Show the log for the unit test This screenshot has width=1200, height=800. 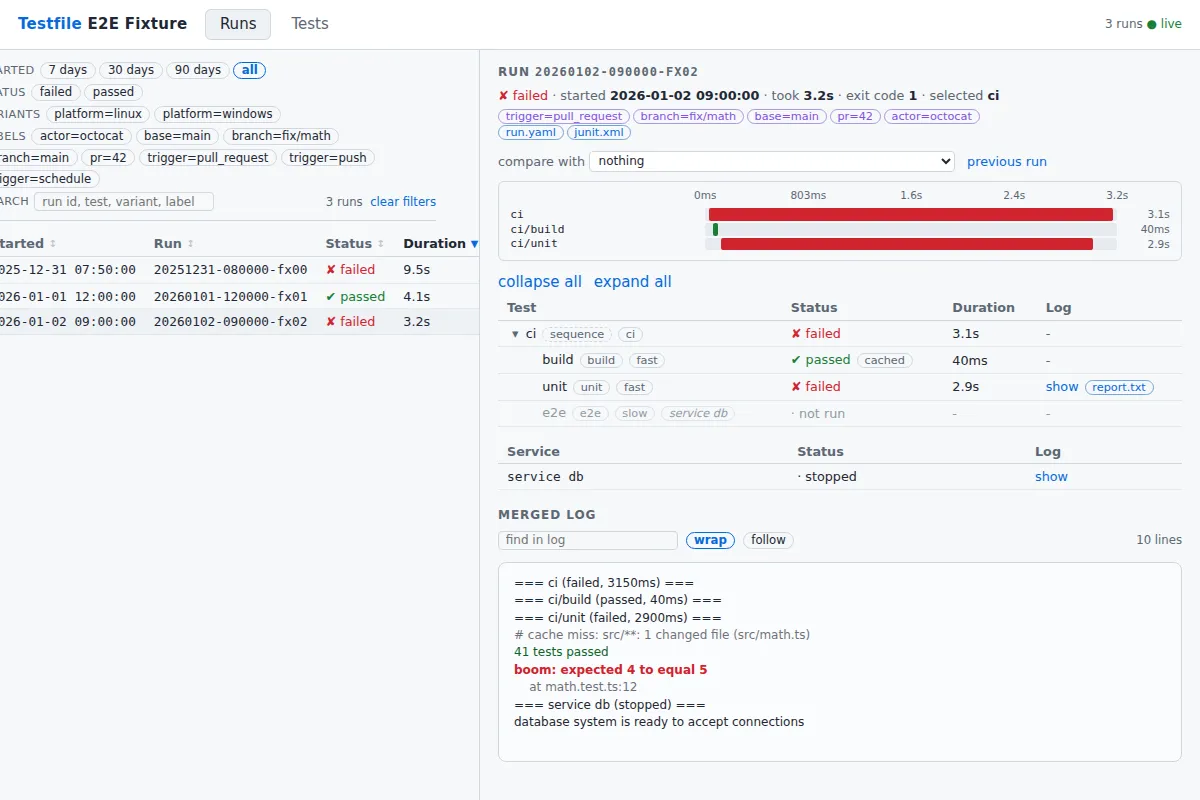(1062, 387)
